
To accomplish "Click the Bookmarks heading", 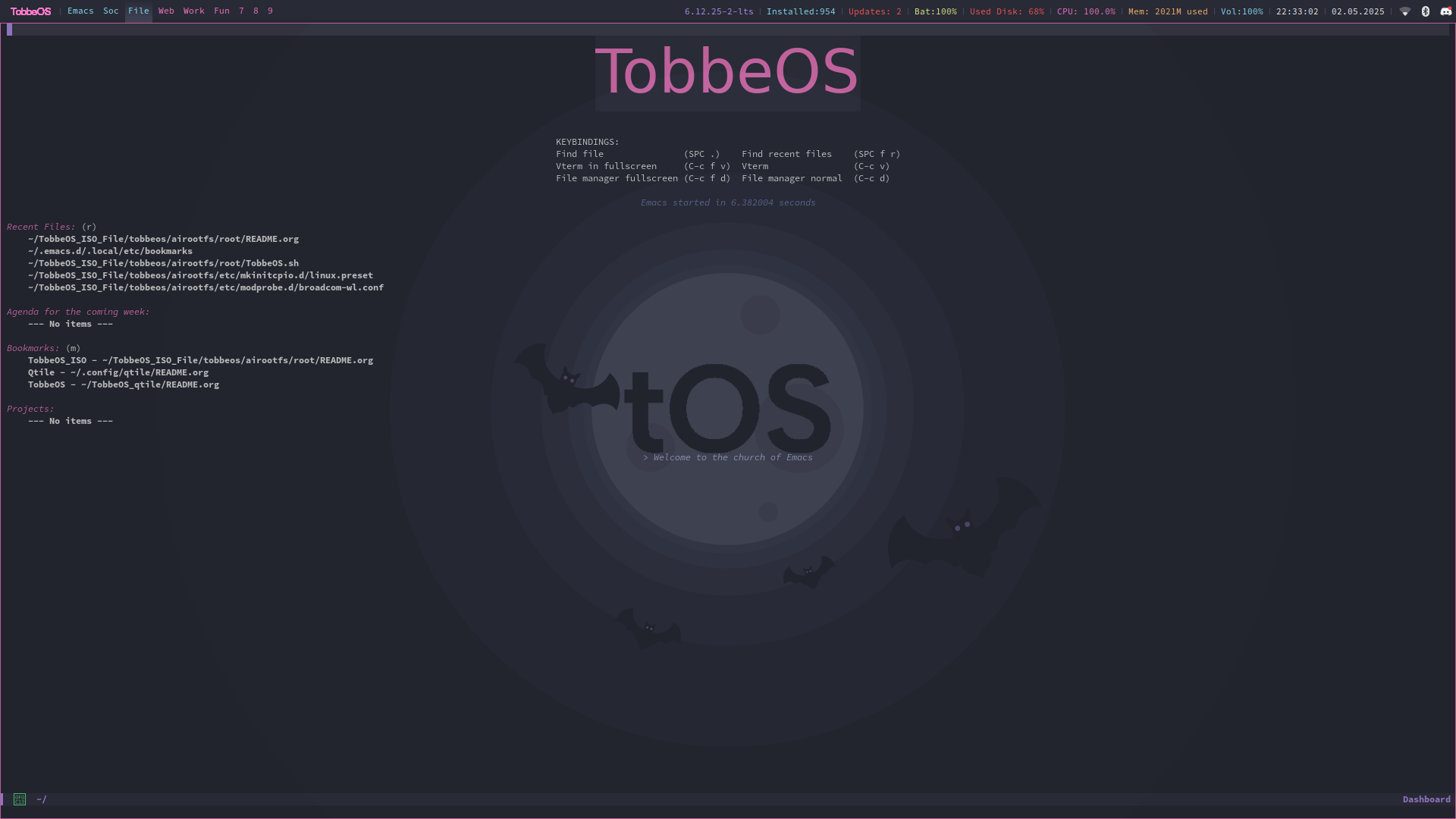I will click(33, 348).
